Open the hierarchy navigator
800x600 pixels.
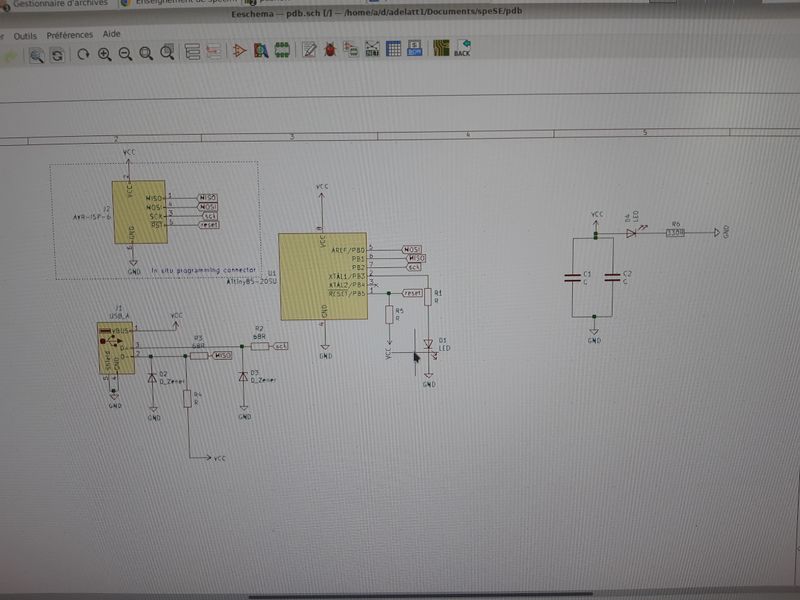pyautogui.click(x=192, y=51)
